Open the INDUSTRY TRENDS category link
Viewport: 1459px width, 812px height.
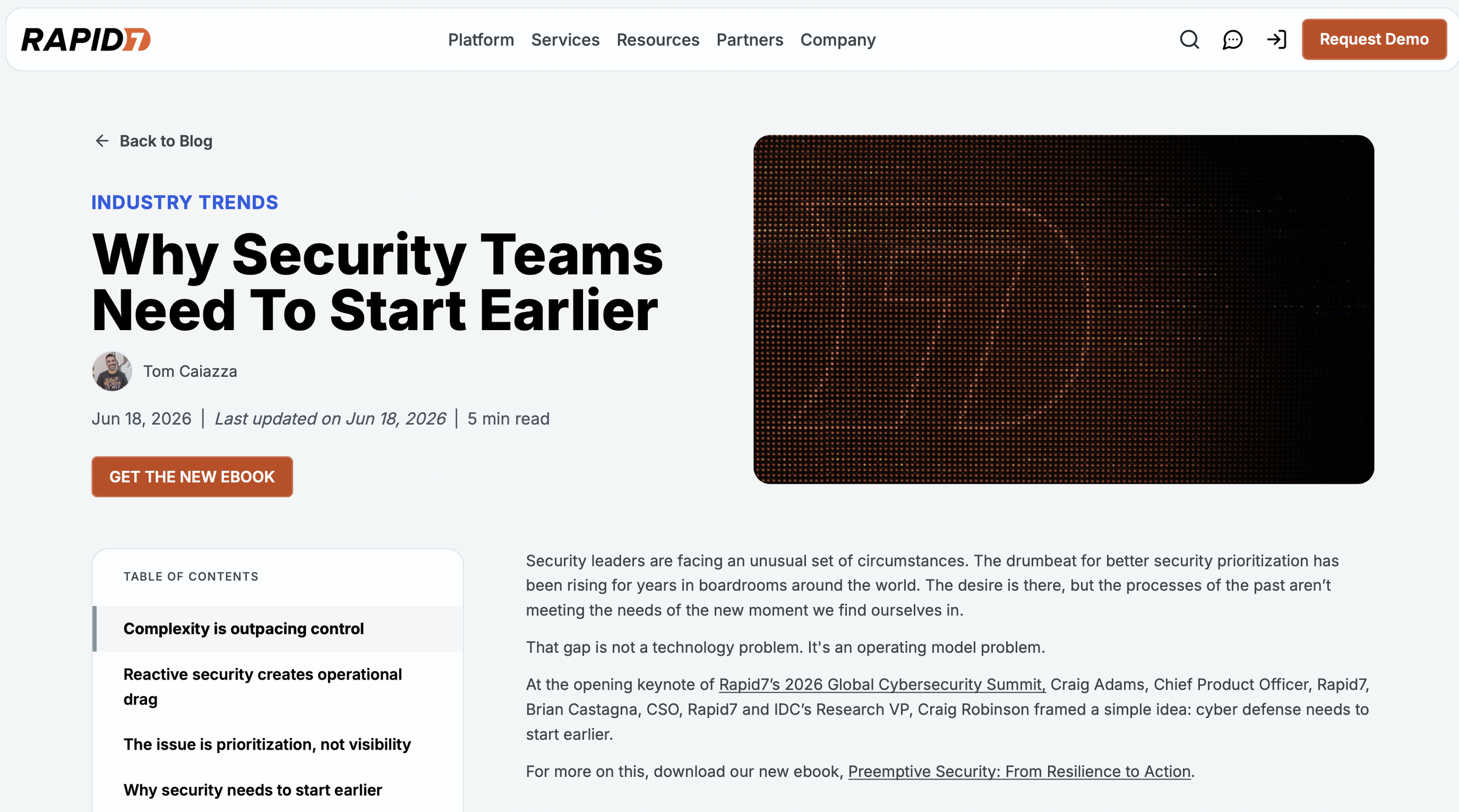tap(184, 202)
